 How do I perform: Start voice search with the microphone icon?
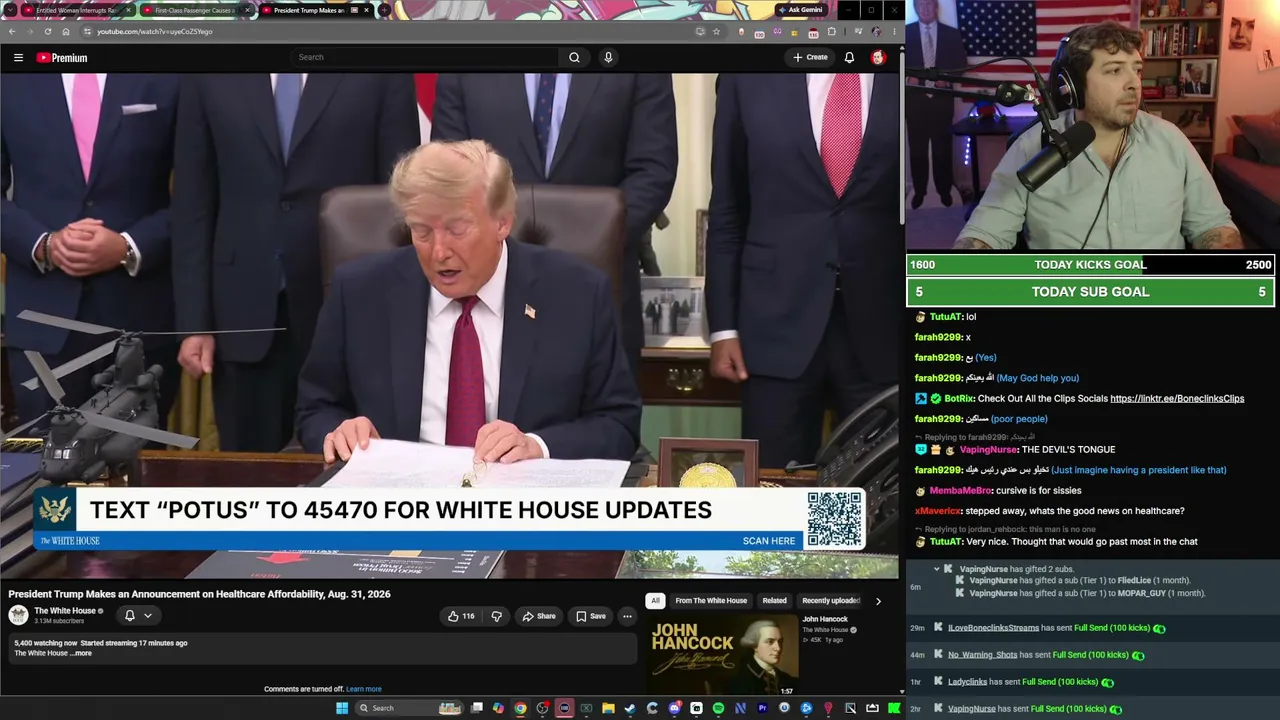(608, 57)
